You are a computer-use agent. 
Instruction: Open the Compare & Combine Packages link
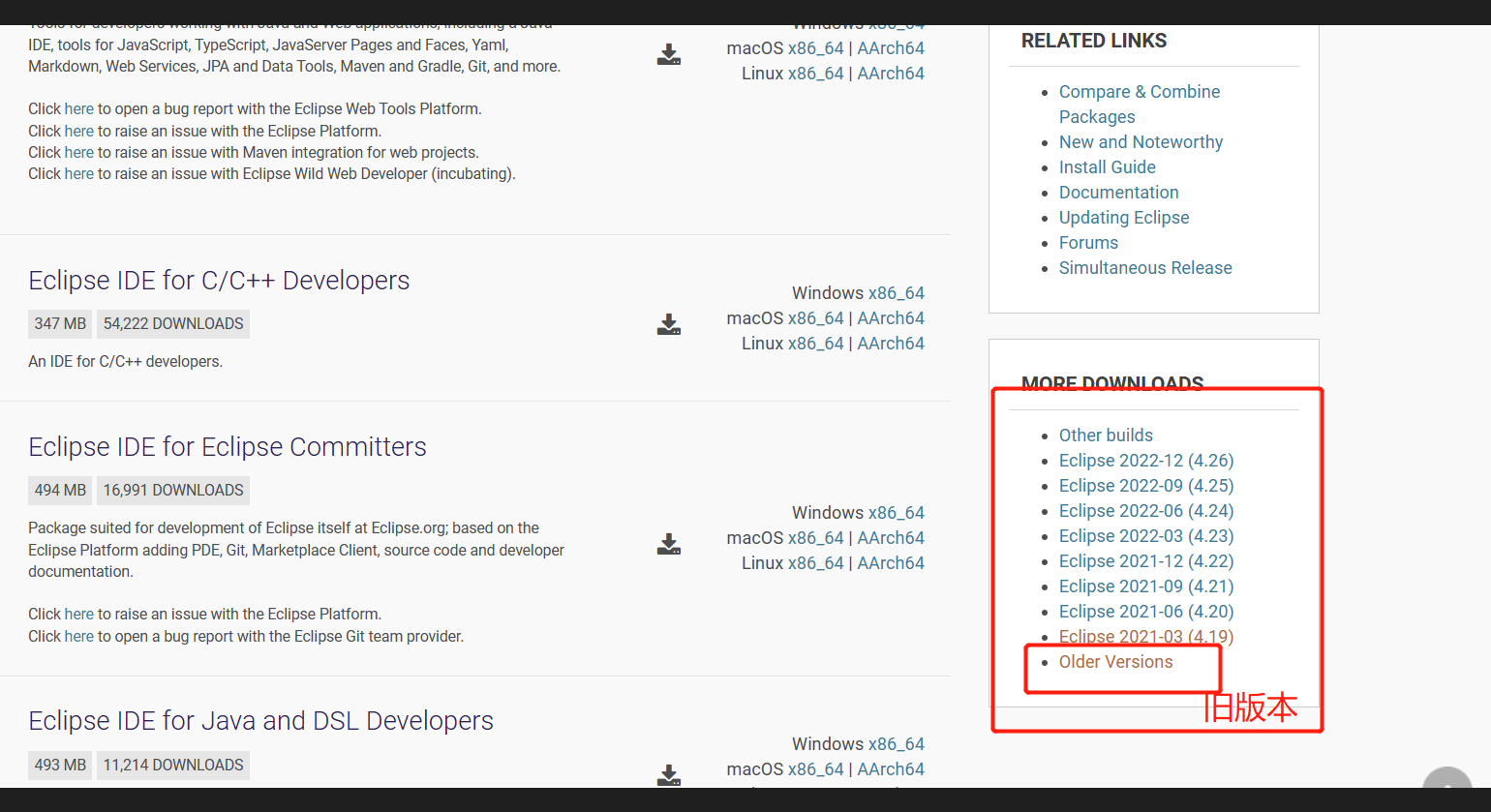(x=1139, y=105)
